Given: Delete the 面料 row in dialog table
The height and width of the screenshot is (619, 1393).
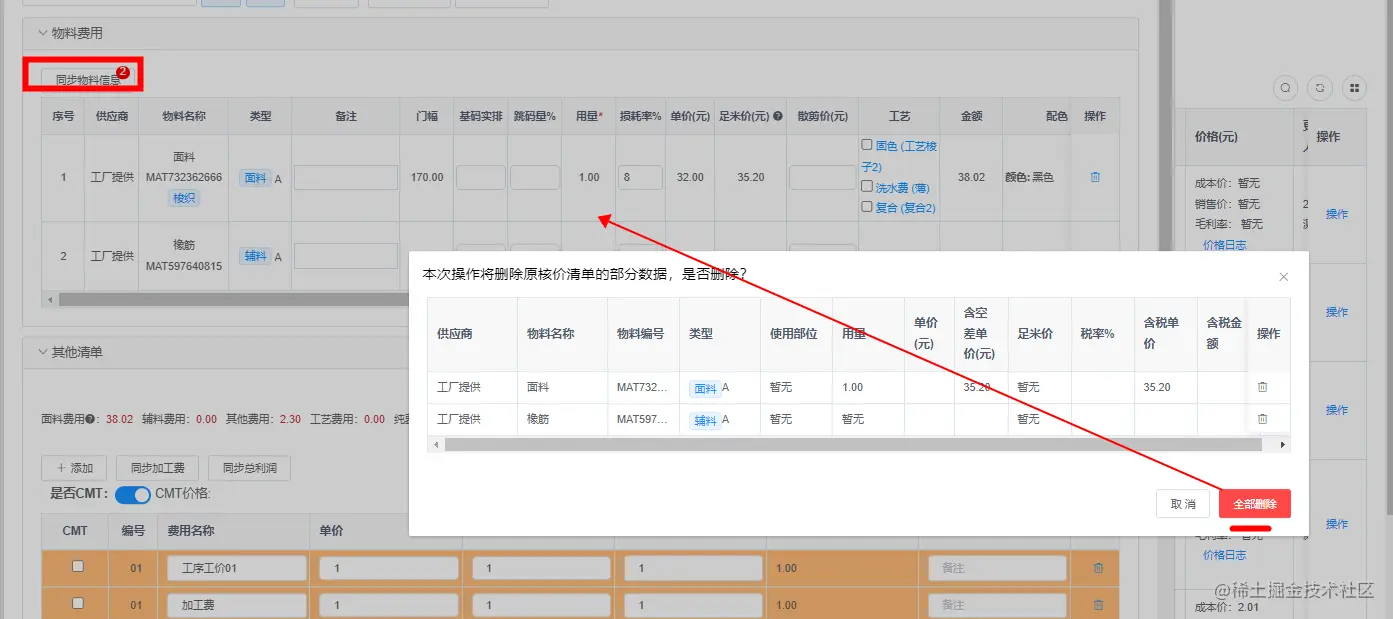Looking at the screenshot, I should (x=1262, y=387).
